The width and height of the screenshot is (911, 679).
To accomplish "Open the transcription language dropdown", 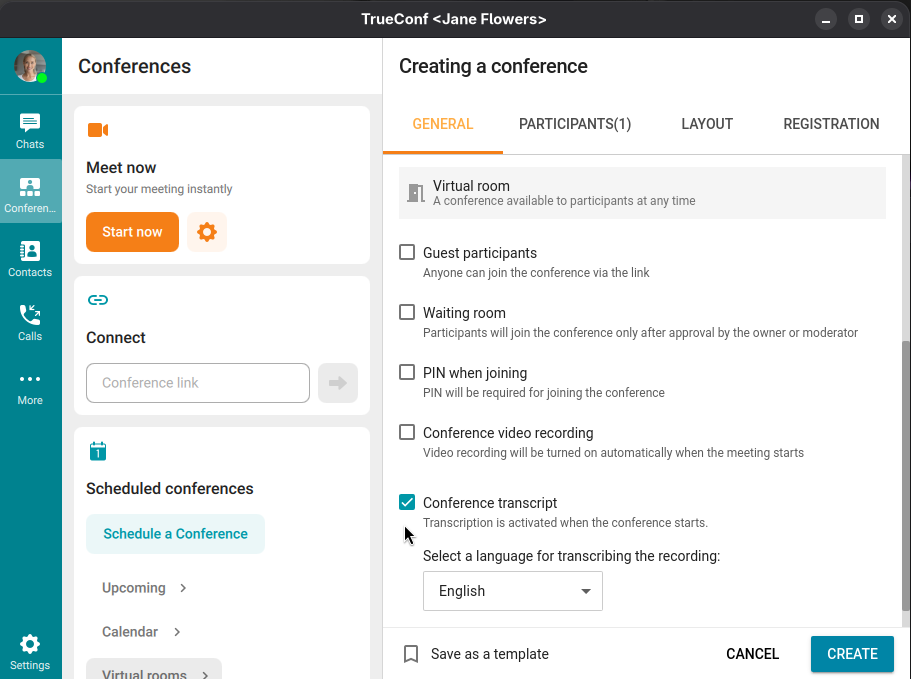I will point(512,591).
